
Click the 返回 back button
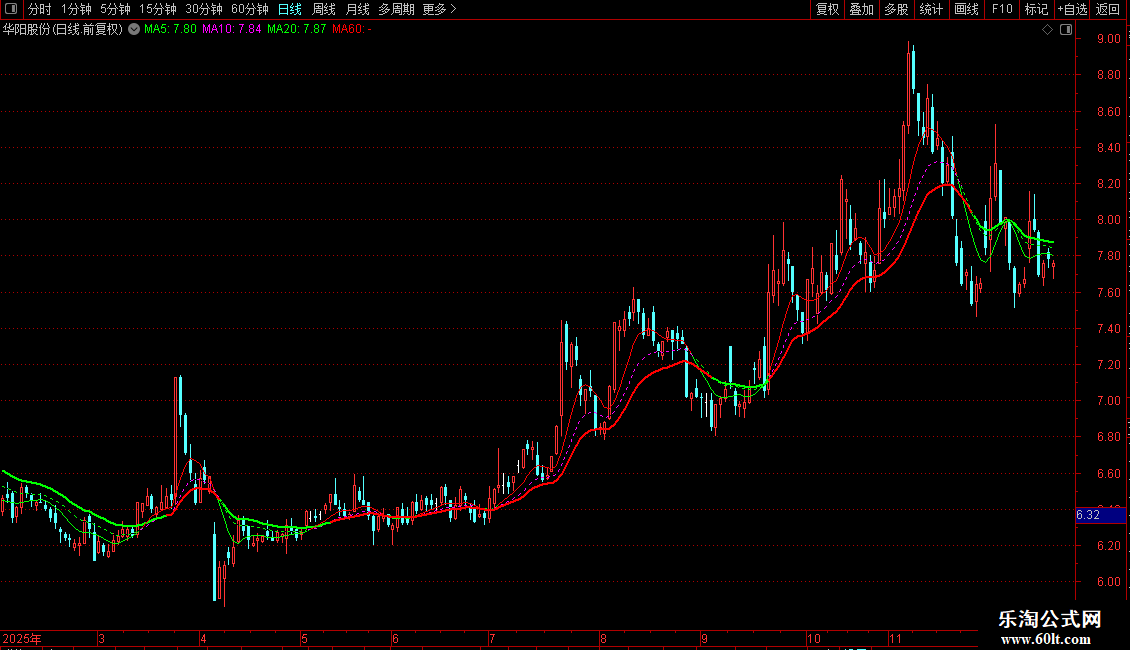pyautogui.click(x=1108, y=9)
